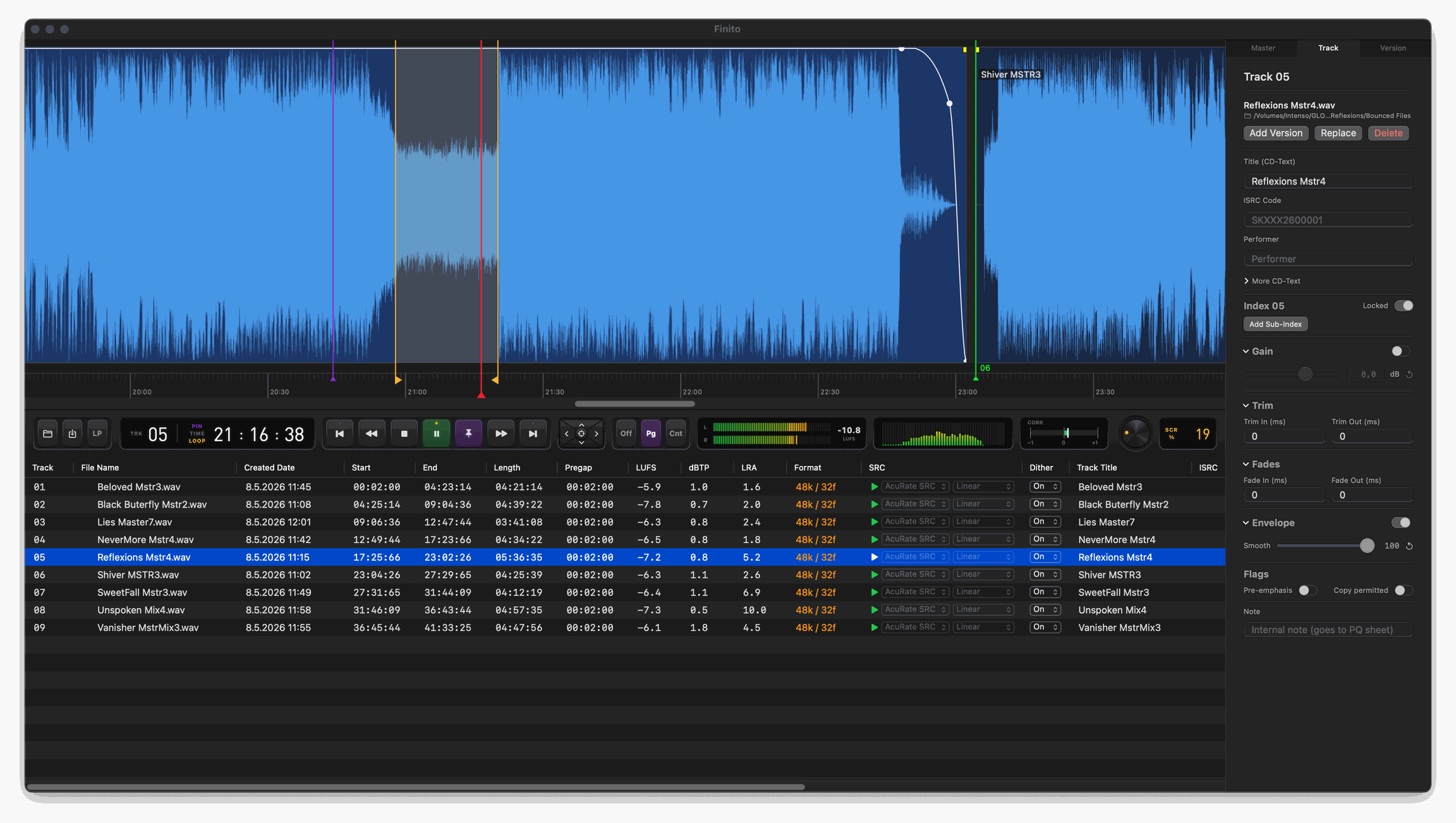Click the waveform horizontal scrollbar thumb

(634, 404)
